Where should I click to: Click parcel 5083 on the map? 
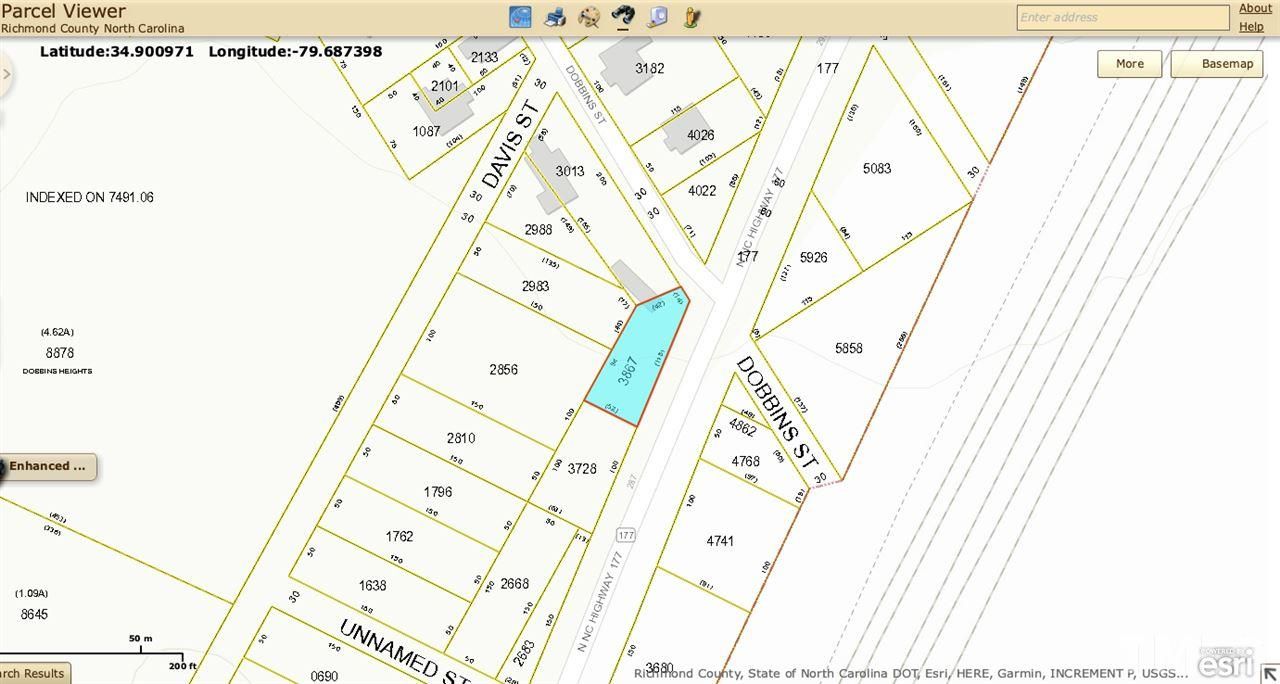tap(877, 168)
